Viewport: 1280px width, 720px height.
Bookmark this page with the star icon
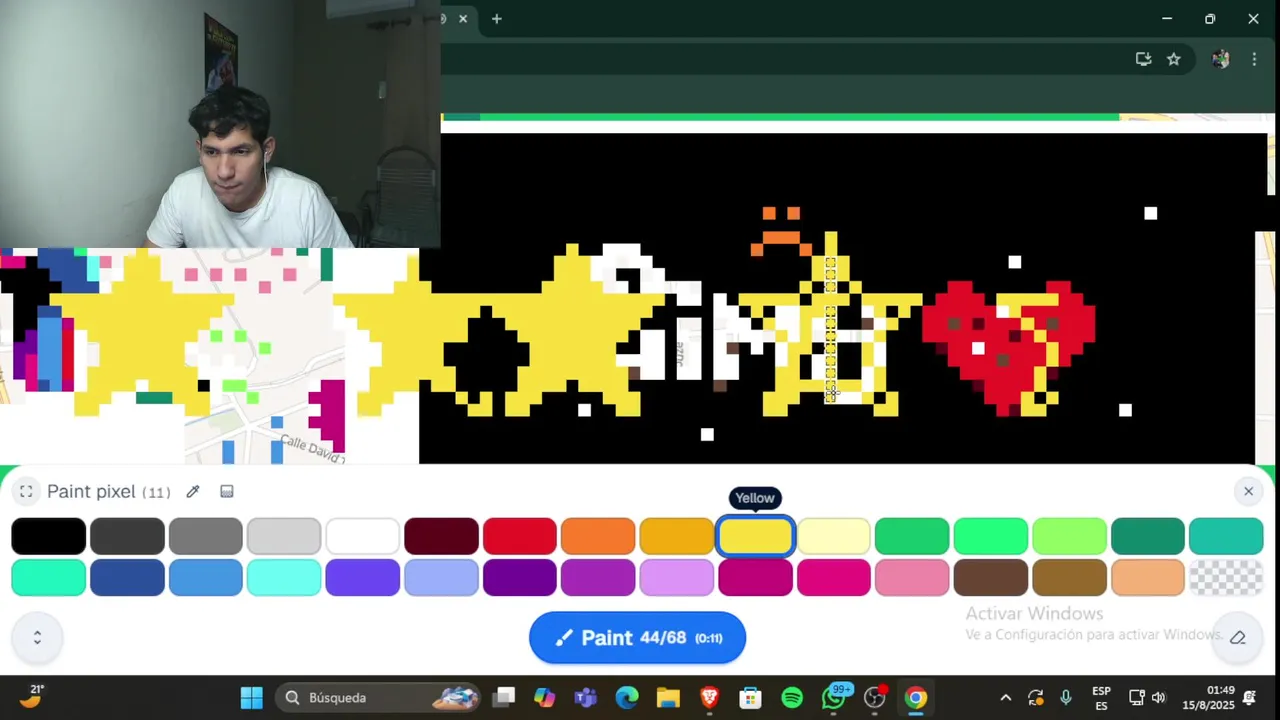click(1174, 59)
